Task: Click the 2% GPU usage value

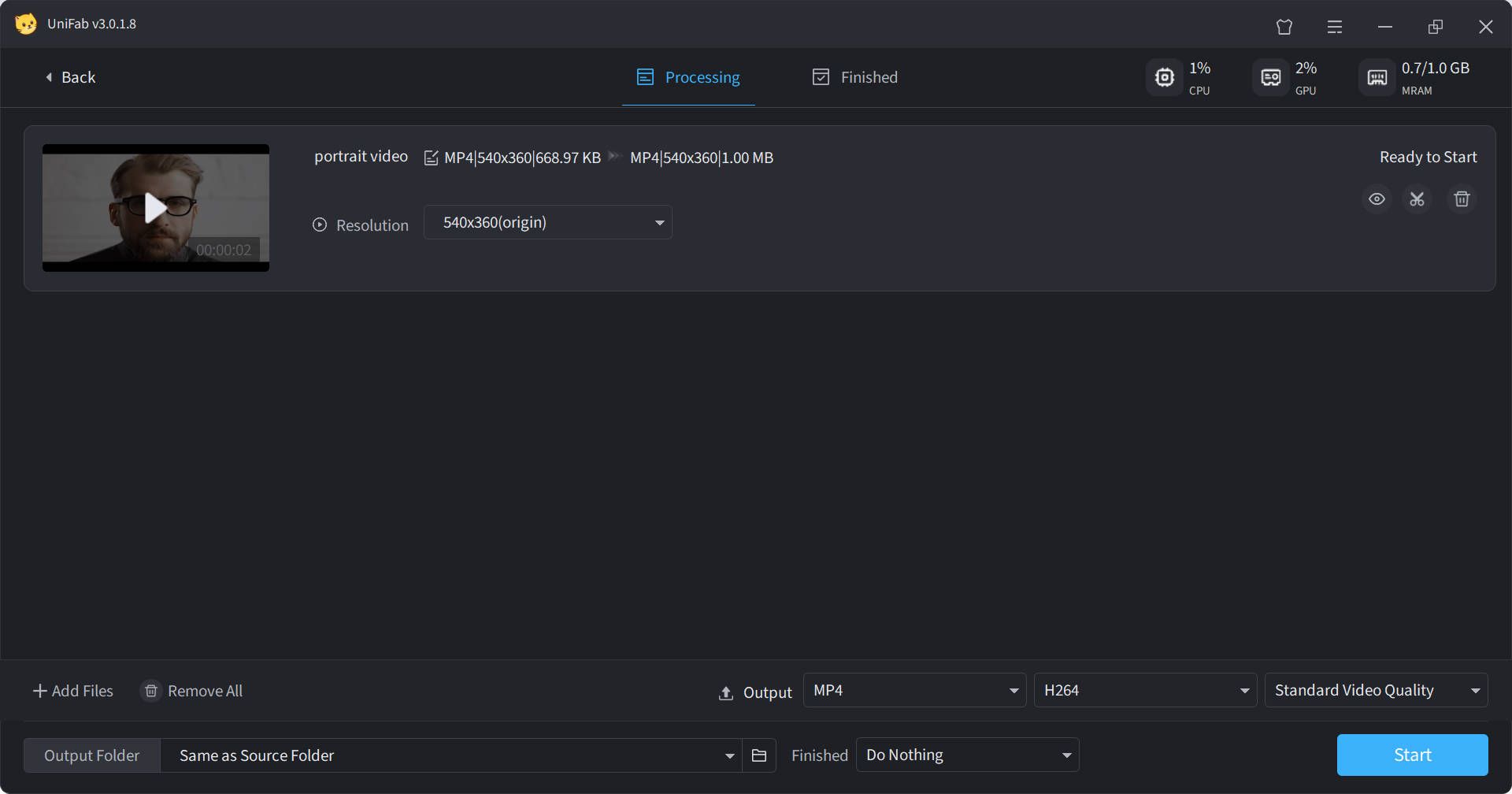Action: point(1306,68)
